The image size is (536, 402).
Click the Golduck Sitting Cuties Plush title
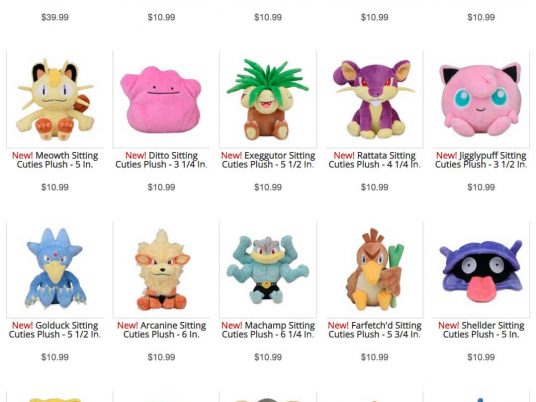click(55, 330)
